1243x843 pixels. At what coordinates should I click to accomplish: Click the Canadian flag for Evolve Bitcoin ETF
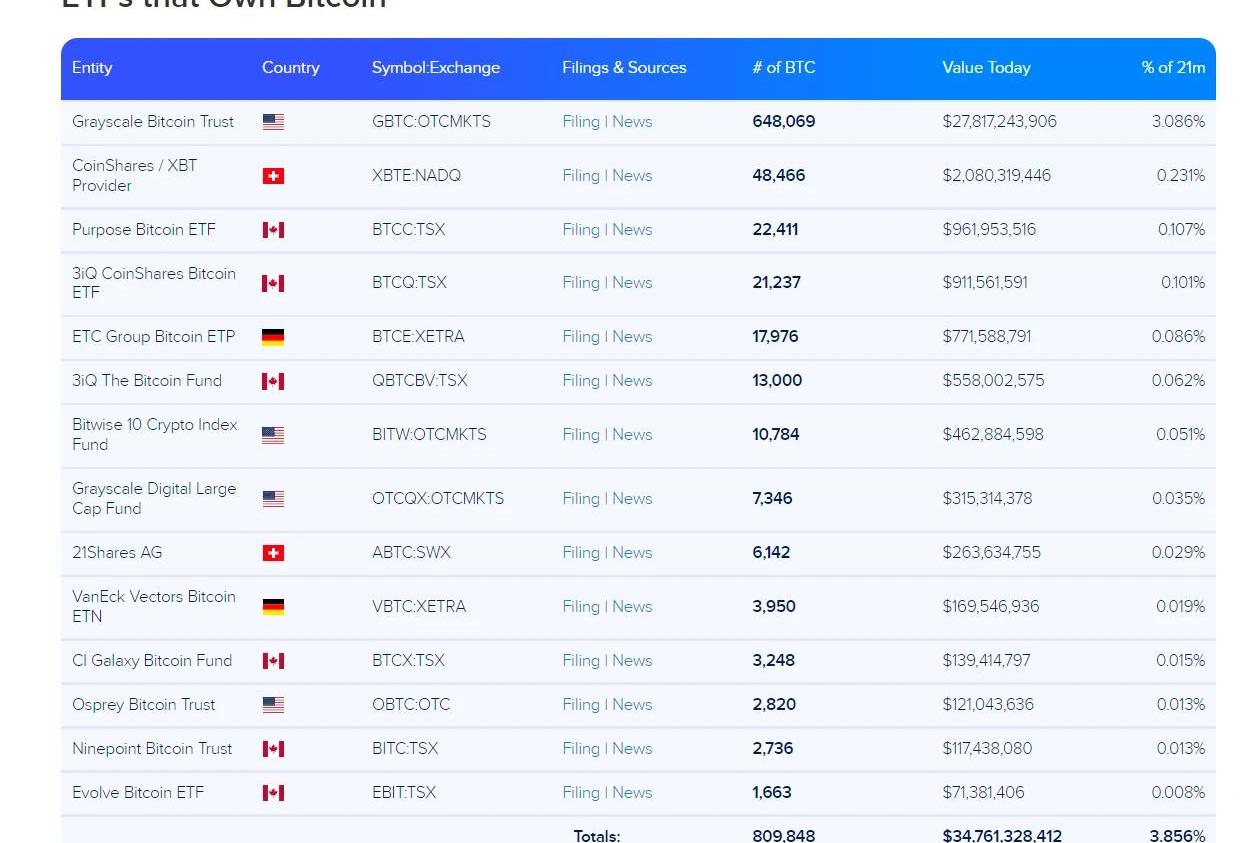(273, 793)
